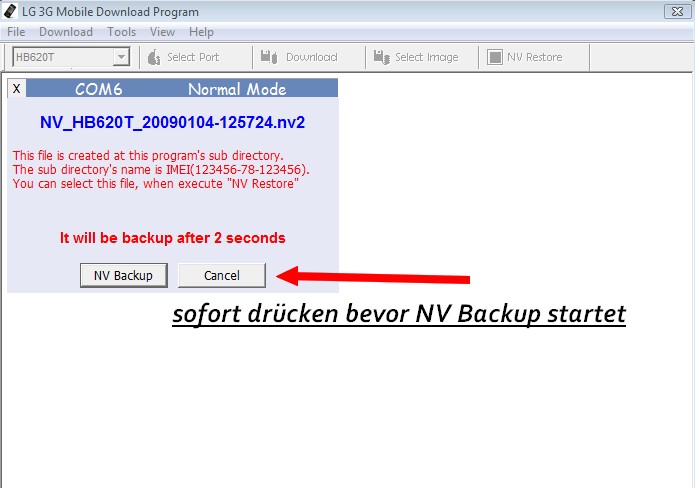
Task: Click the Download disk icon
Action: click(x=269, y=57)
